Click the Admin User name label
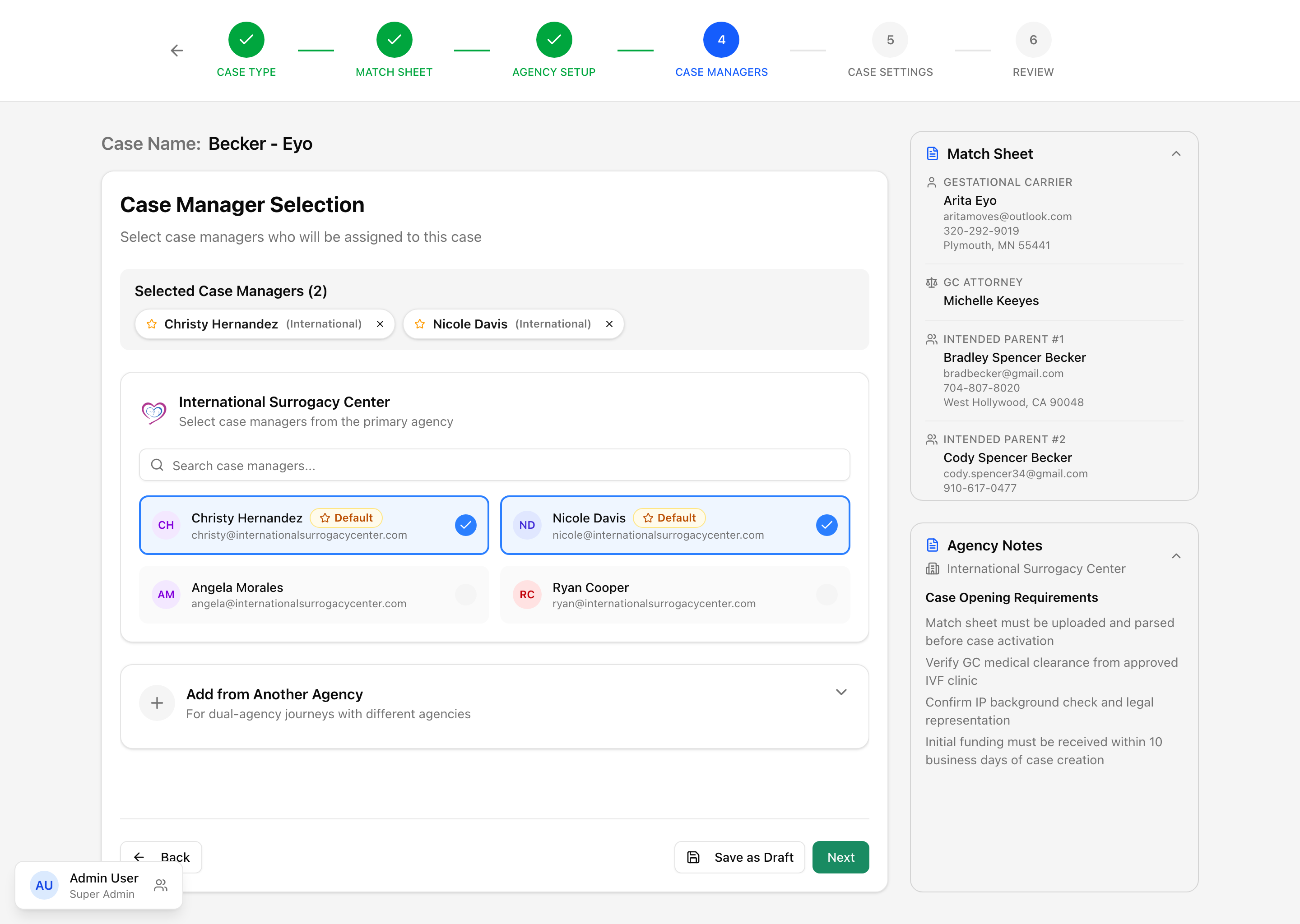The height and width of the screenshot is (924, 1300). [103, 878]
